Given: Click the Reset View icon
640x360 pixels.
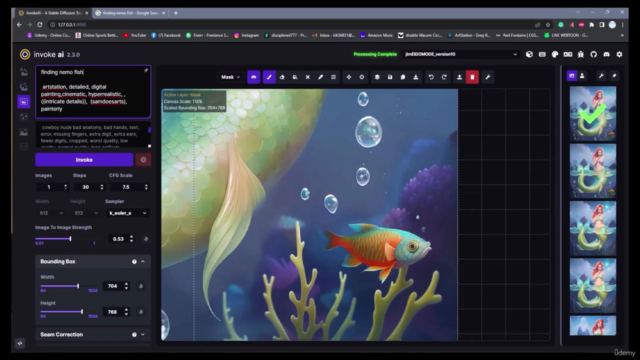Looking at the screenshot, I should point(362,77).
